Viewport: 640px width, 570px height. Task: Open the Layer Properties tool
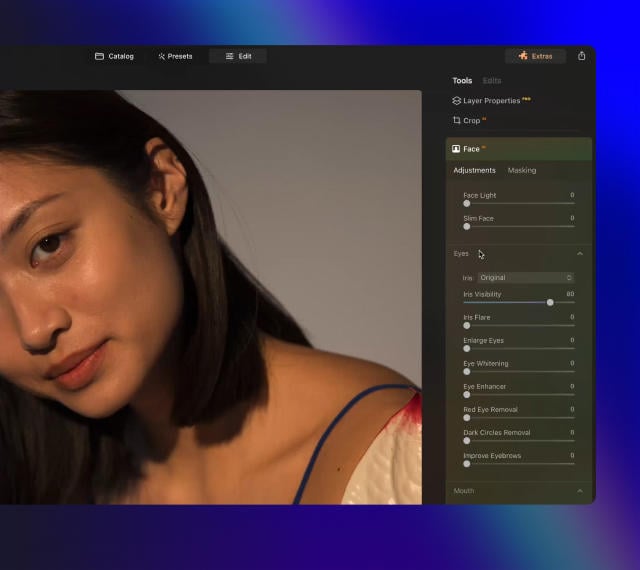pos(491,100)
